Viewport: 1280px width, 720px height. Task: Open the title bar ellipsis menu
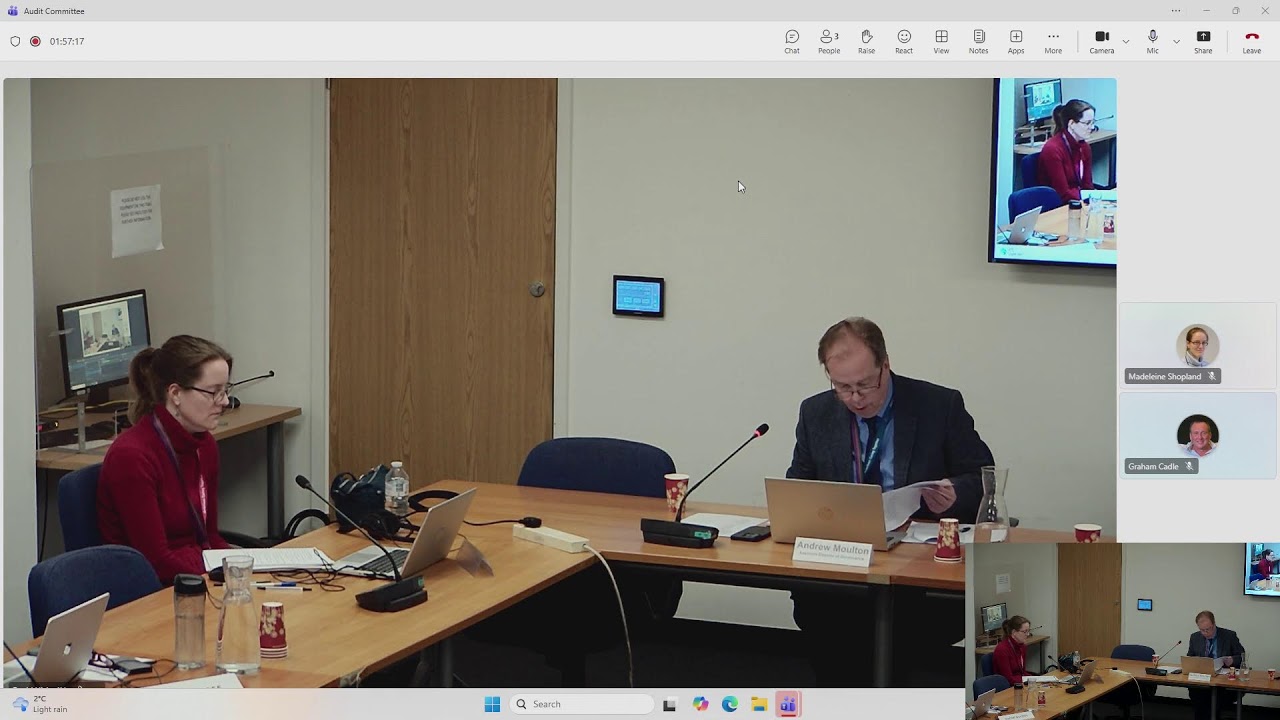point(1176,11)
